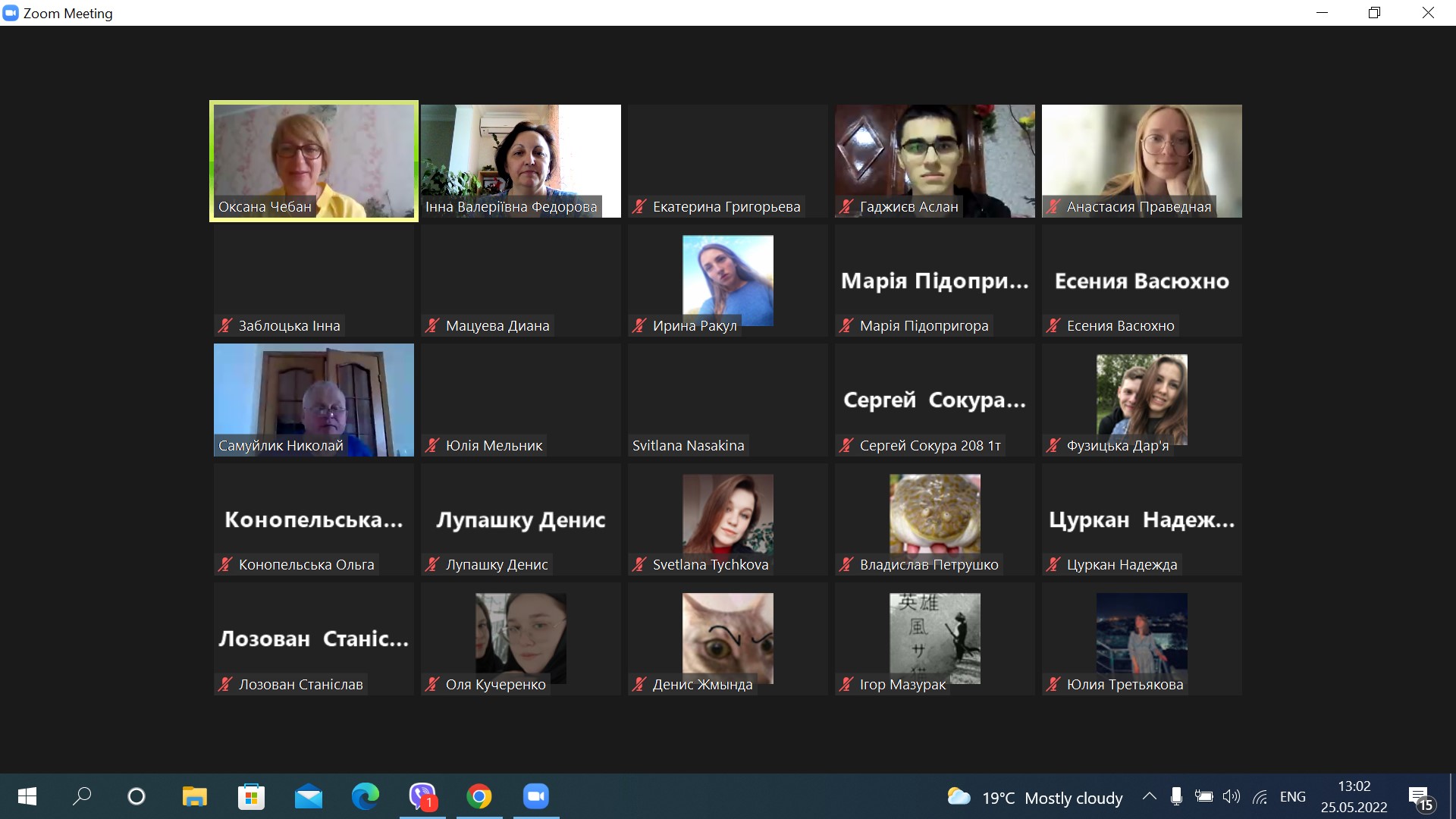Open Microsoft Store from the taskbar

pos(252,796)
